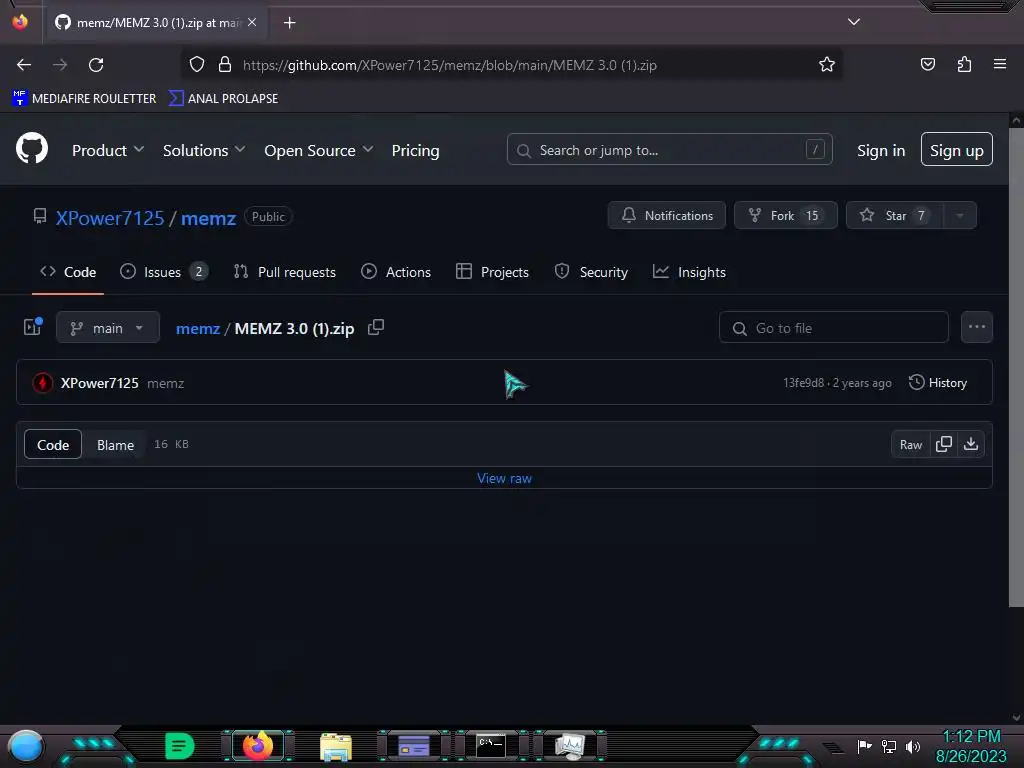
Task: Expand the Open Source menu
Action: click(319, 150)
